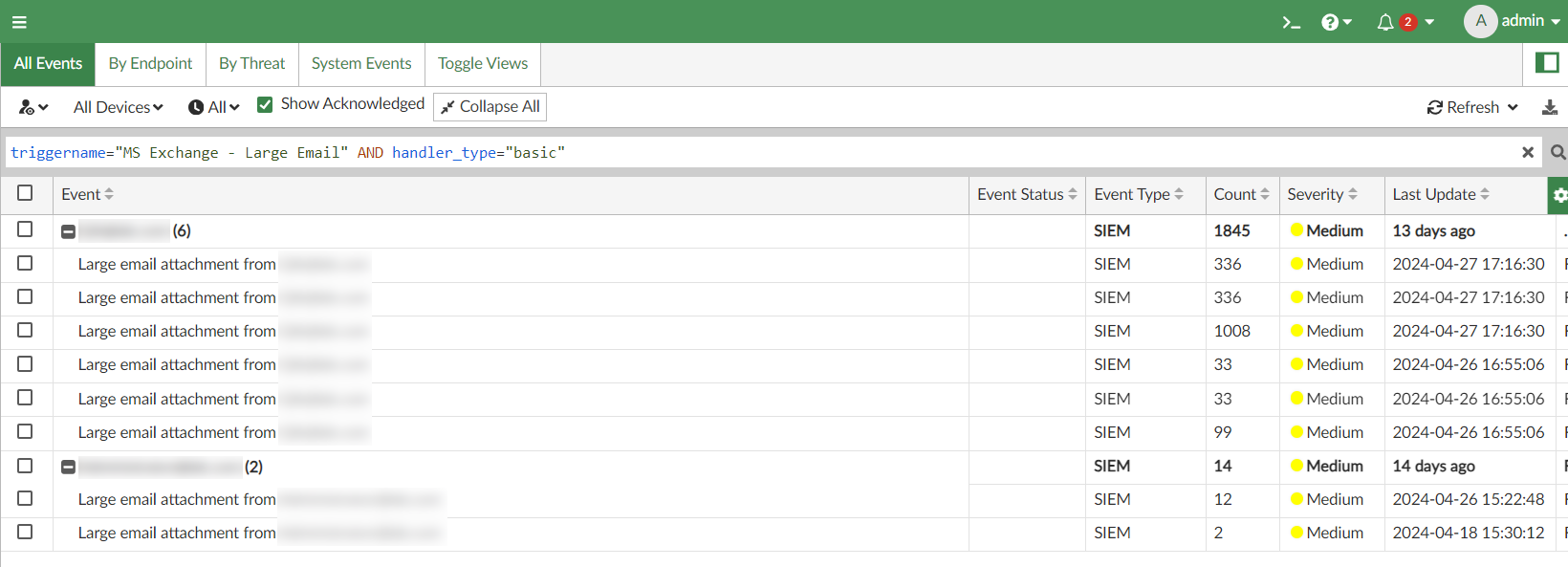Viewport: 1568px width, 567px height.
Task: Refresh the events list
Action: [x=1463, y=107]
